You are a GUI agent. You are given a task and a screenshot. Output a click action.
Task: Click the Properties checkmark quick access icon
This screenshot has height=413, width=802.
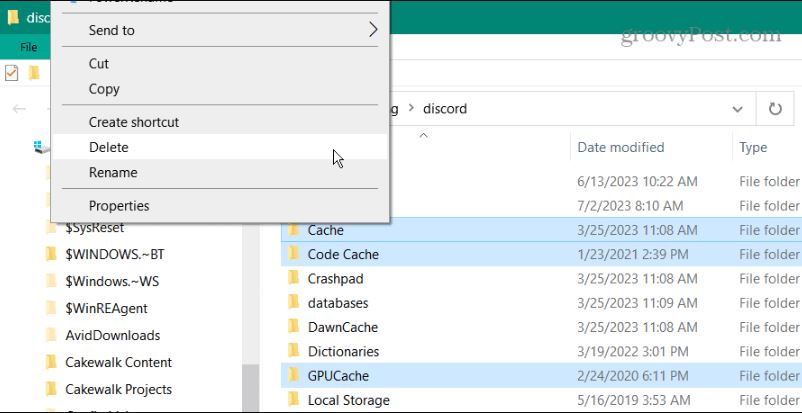point(11,73)
